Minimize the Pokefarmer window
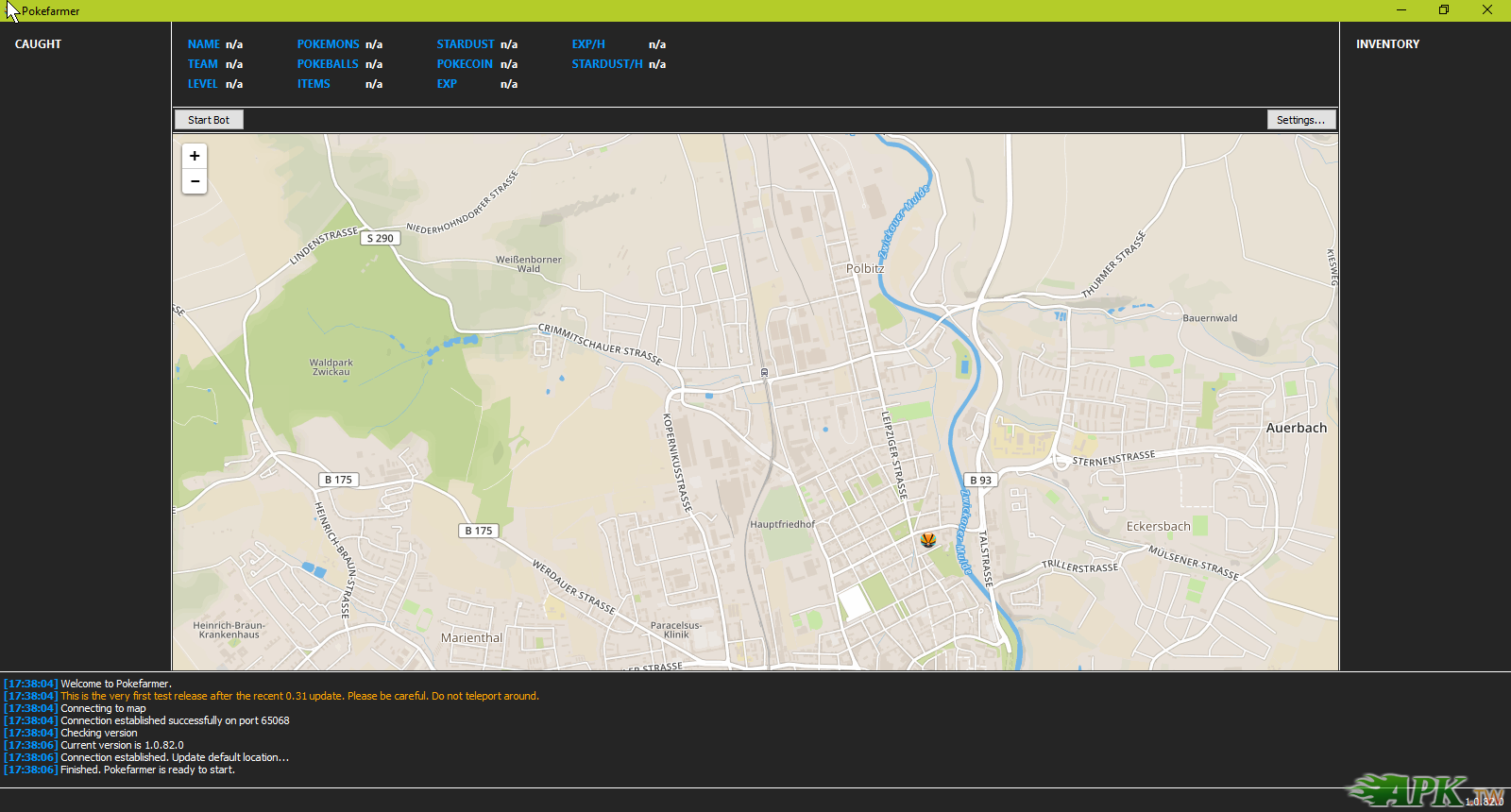1511x812 pixels. [1401, 10]
